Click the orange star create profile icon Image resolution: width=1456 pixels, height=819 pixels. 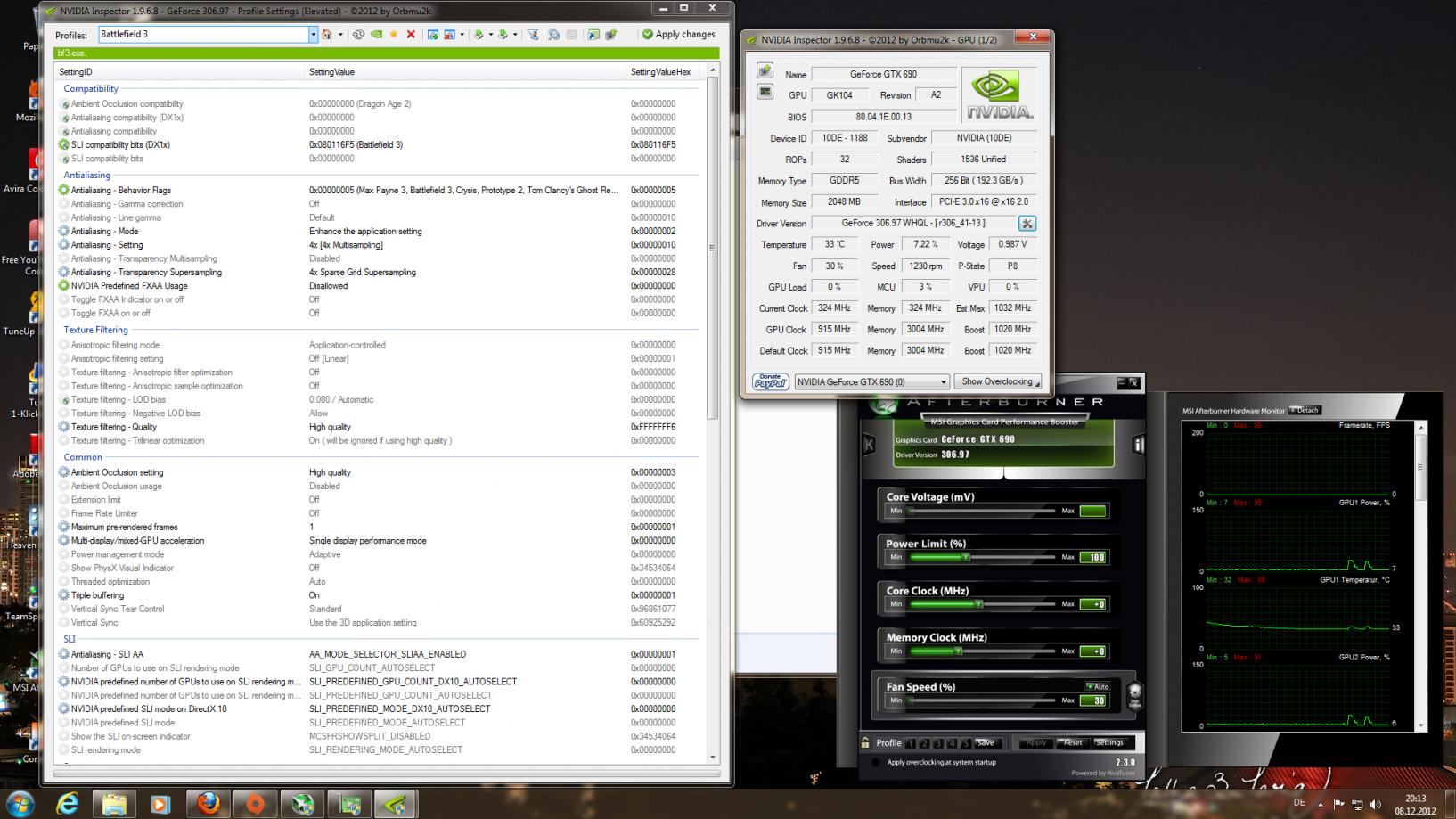(393, 35)
